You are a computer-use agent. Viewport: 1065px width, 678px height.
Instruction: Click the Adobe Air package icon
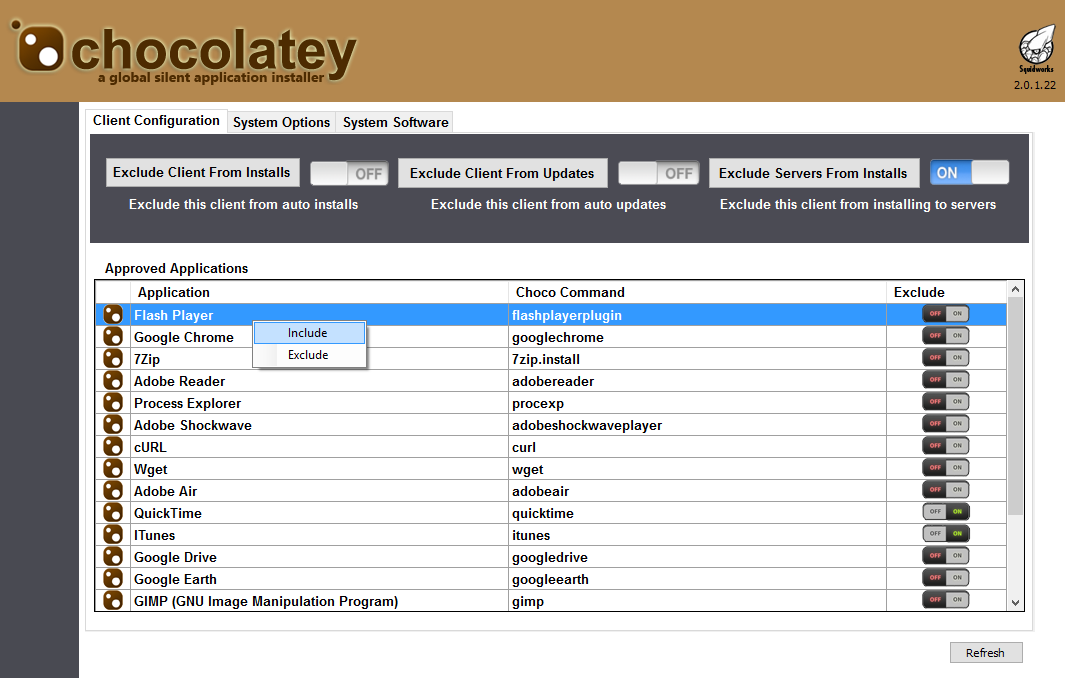click(x=113, y=490)
